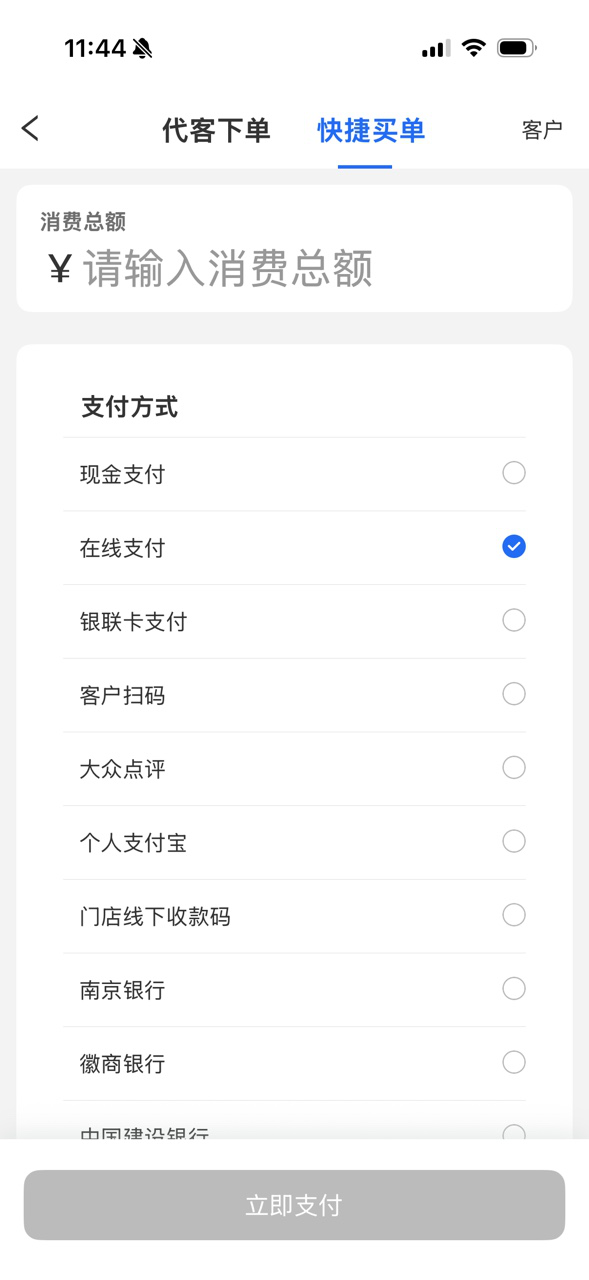The image size is (589, 1280).
Task: Tap the 立即支付 button
Action: click(294, 1205)
